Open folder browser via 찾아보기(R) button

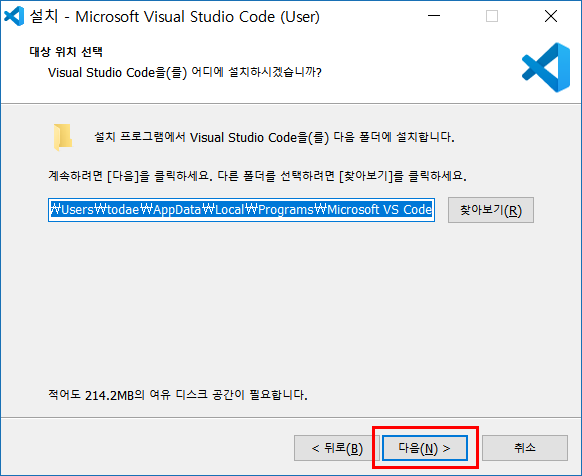(491, 210)
